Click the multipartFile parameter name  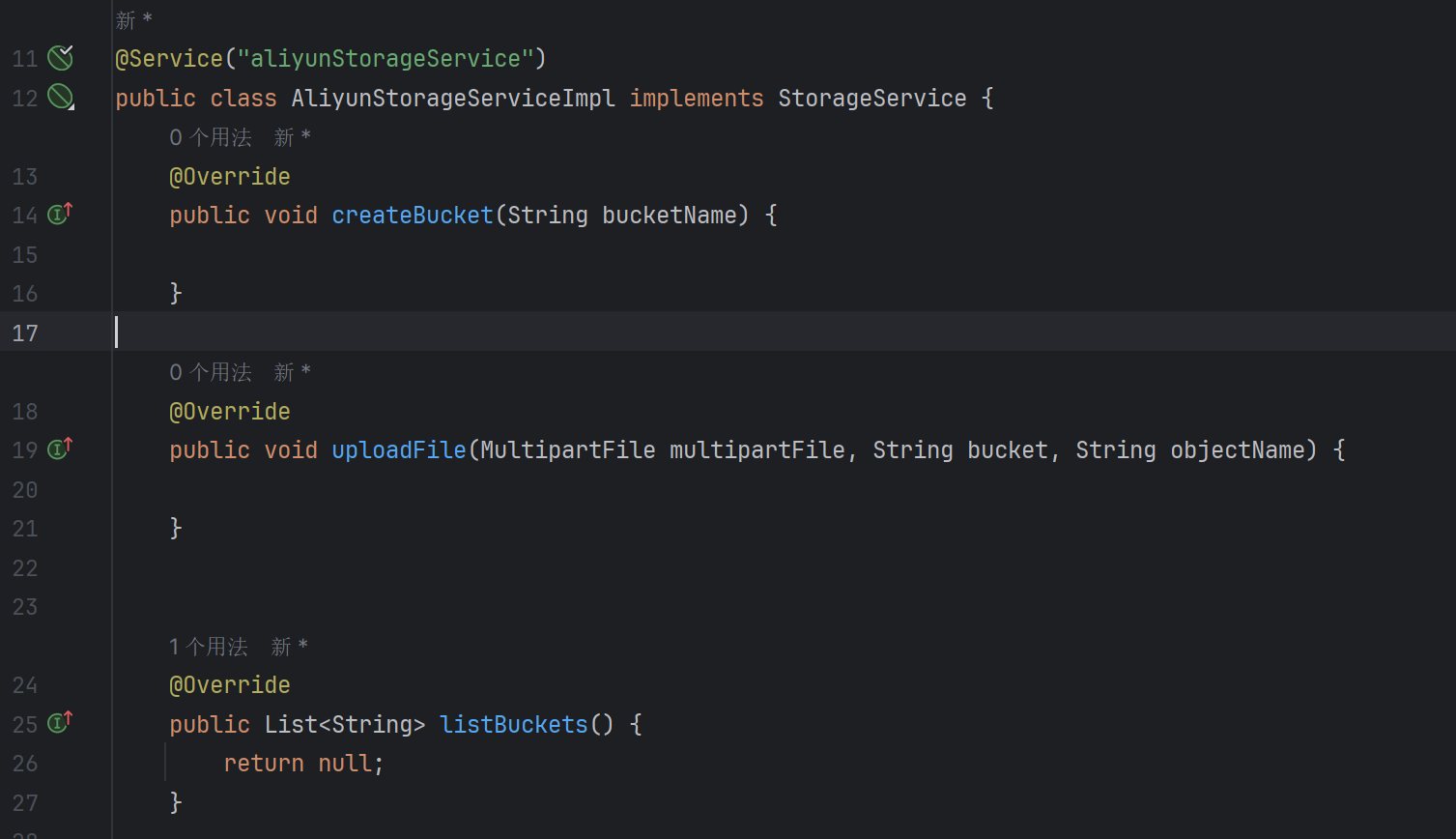pos(757,450)
